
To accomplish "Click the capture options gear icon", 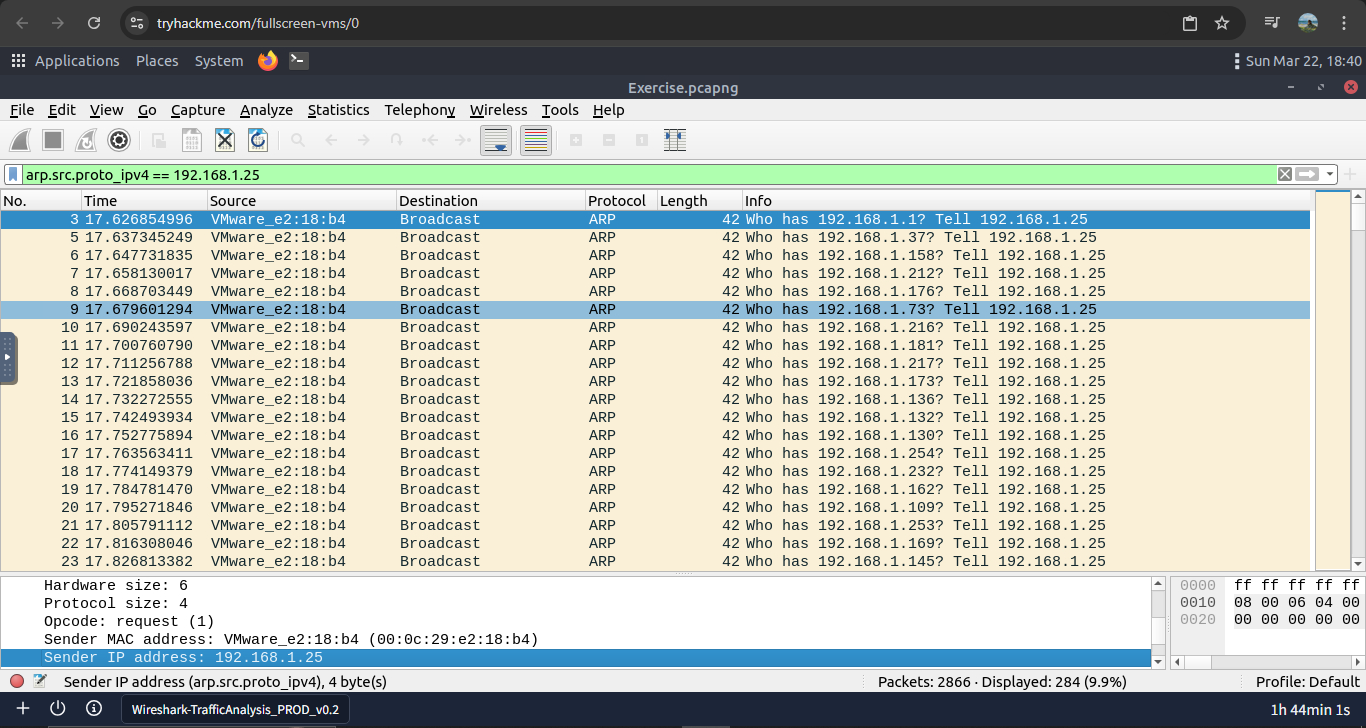I will click(x=119, y=141).
